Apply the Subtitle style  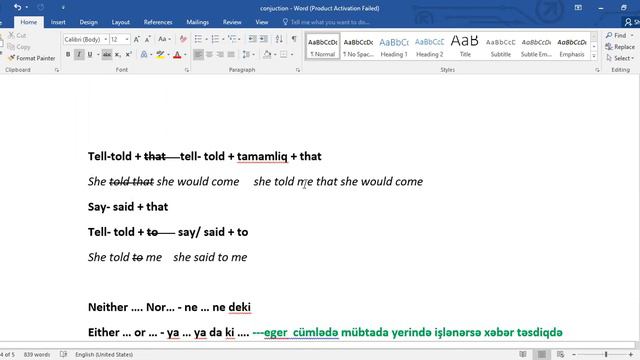(x=501, y=47)
